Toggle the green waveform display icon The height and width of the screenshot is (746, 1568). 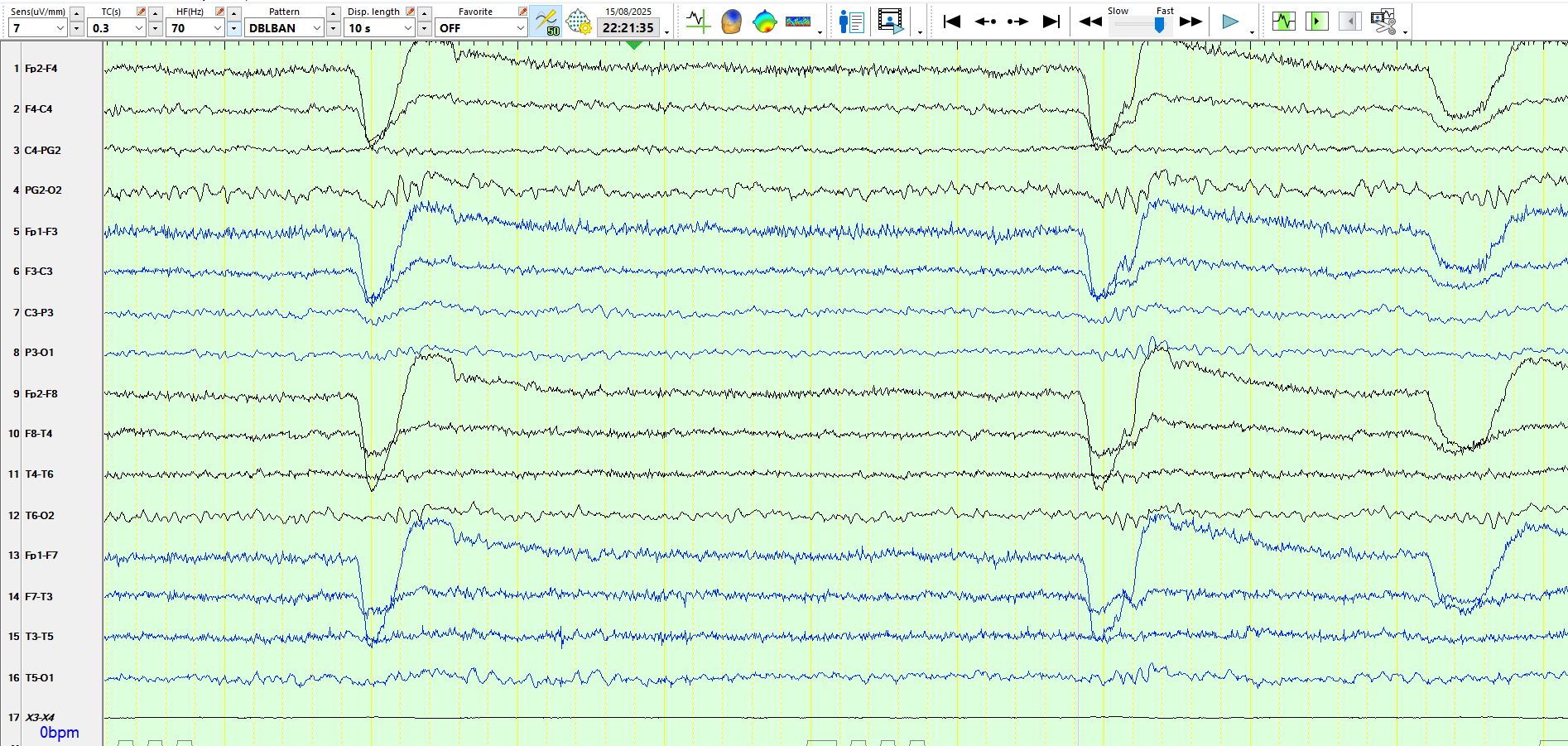click(x=1284, y=22)
